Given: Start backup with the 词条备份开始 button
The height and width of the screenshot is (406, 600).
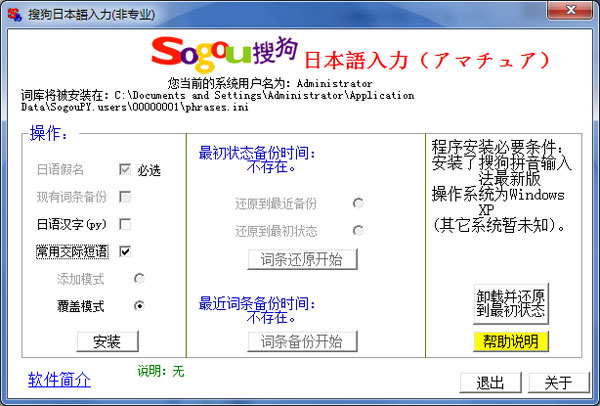Looking at the screenshot, I should (302, 341).
